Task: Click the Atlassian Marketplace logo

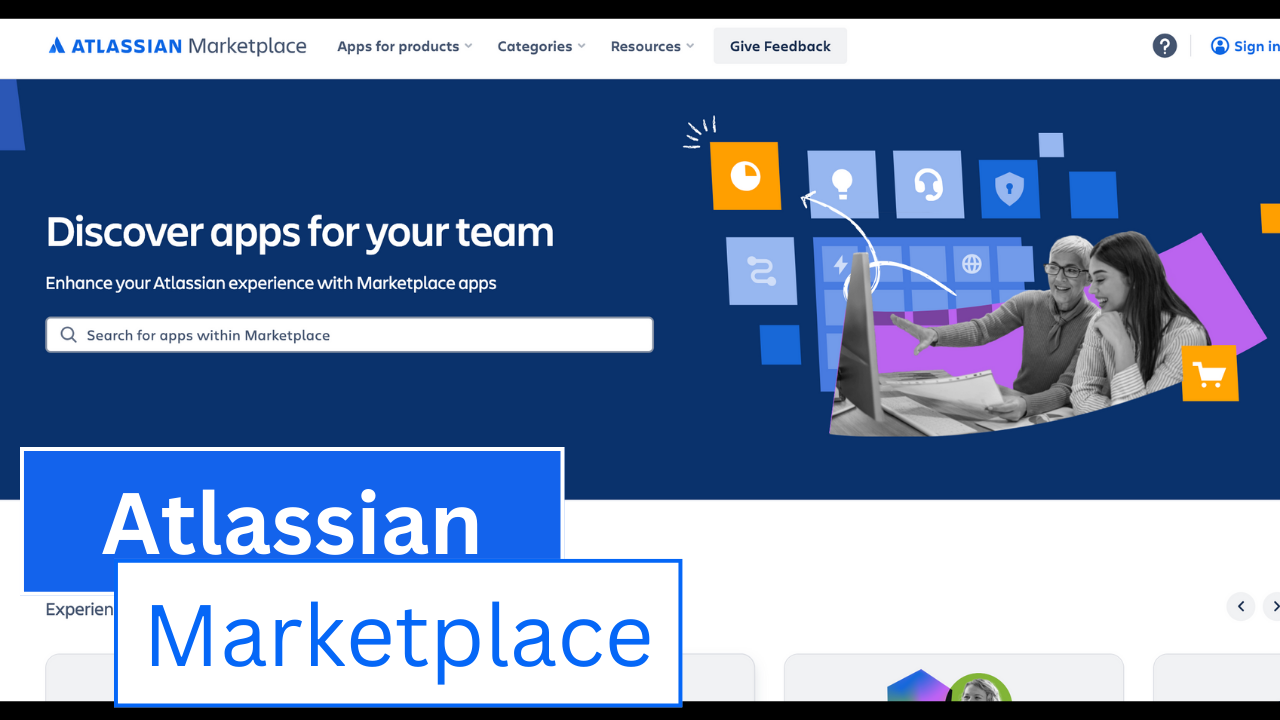Action: pyautogui.click(x=178, y=46)
